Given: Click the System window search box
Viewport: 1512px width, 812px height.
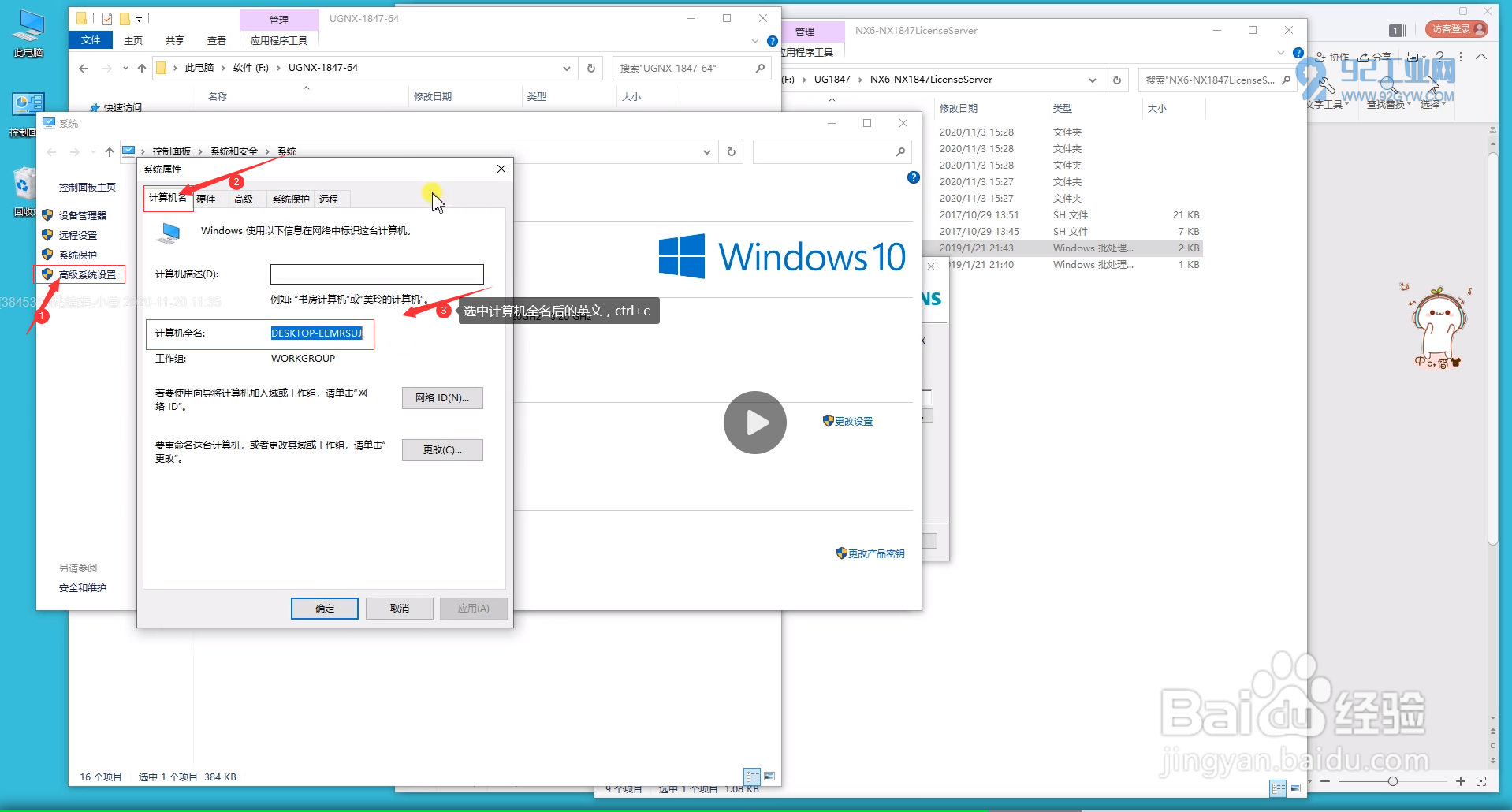Looking at the screenshot, I should point(832,151).
